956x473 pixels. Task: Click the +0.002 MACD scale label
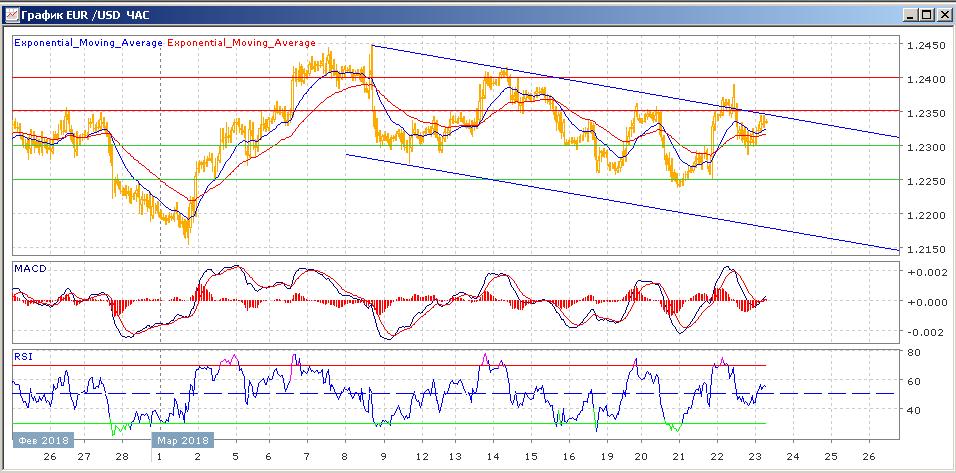[x=926, y=272]
